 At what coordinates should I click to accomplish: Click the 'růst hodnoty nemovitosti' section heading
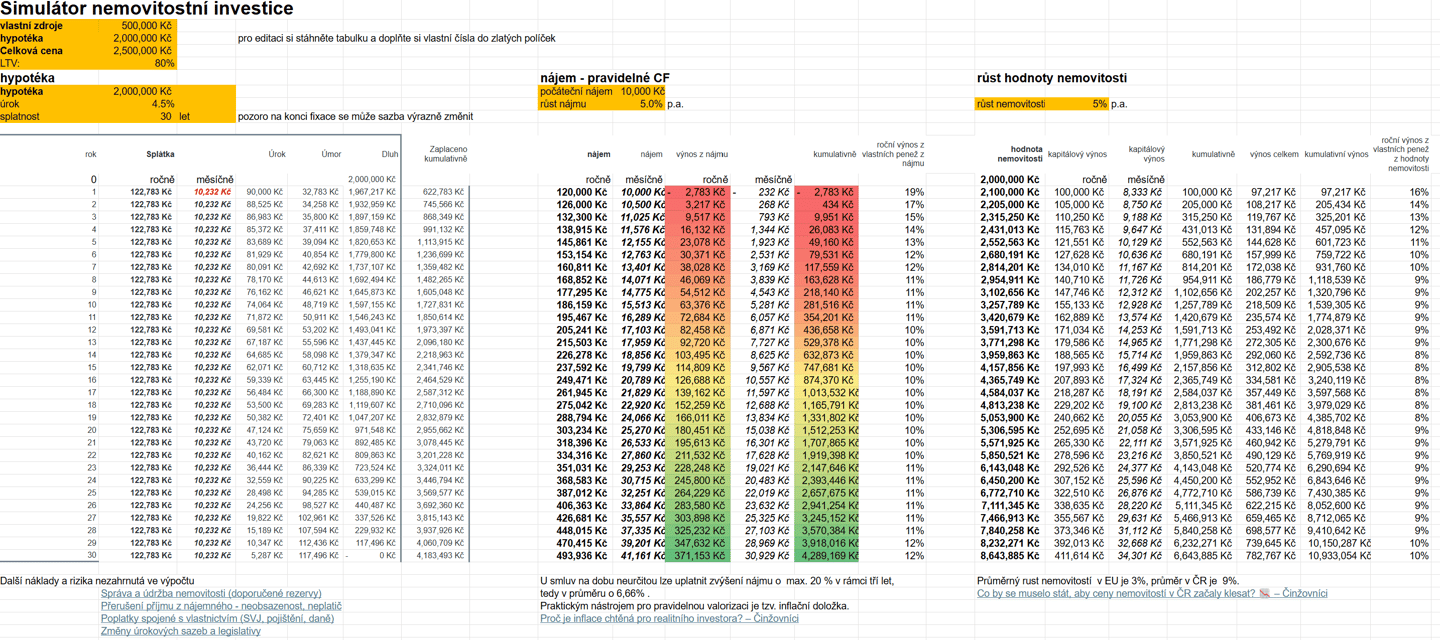pos(1051,78)
